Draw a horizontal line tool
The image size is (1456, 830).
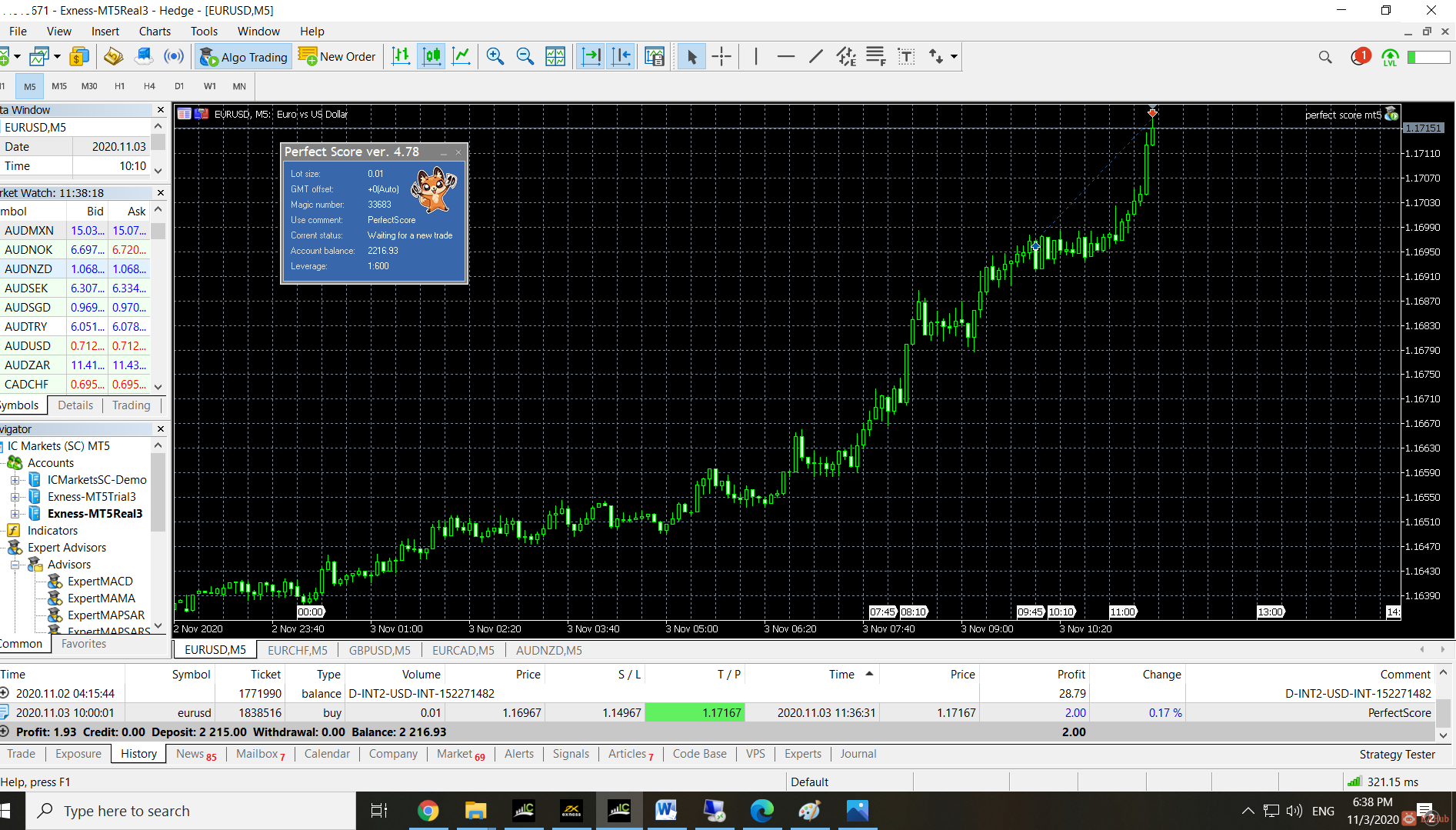click(x=785, y=56)
